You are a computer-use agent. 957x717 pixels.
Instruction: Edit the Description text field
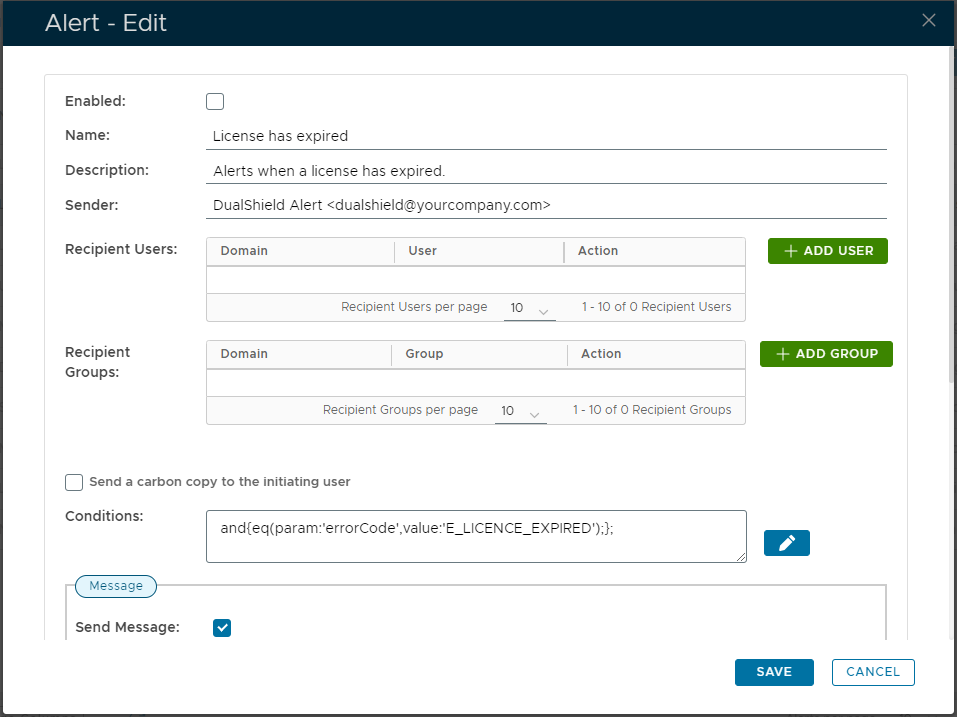point(546,171)
